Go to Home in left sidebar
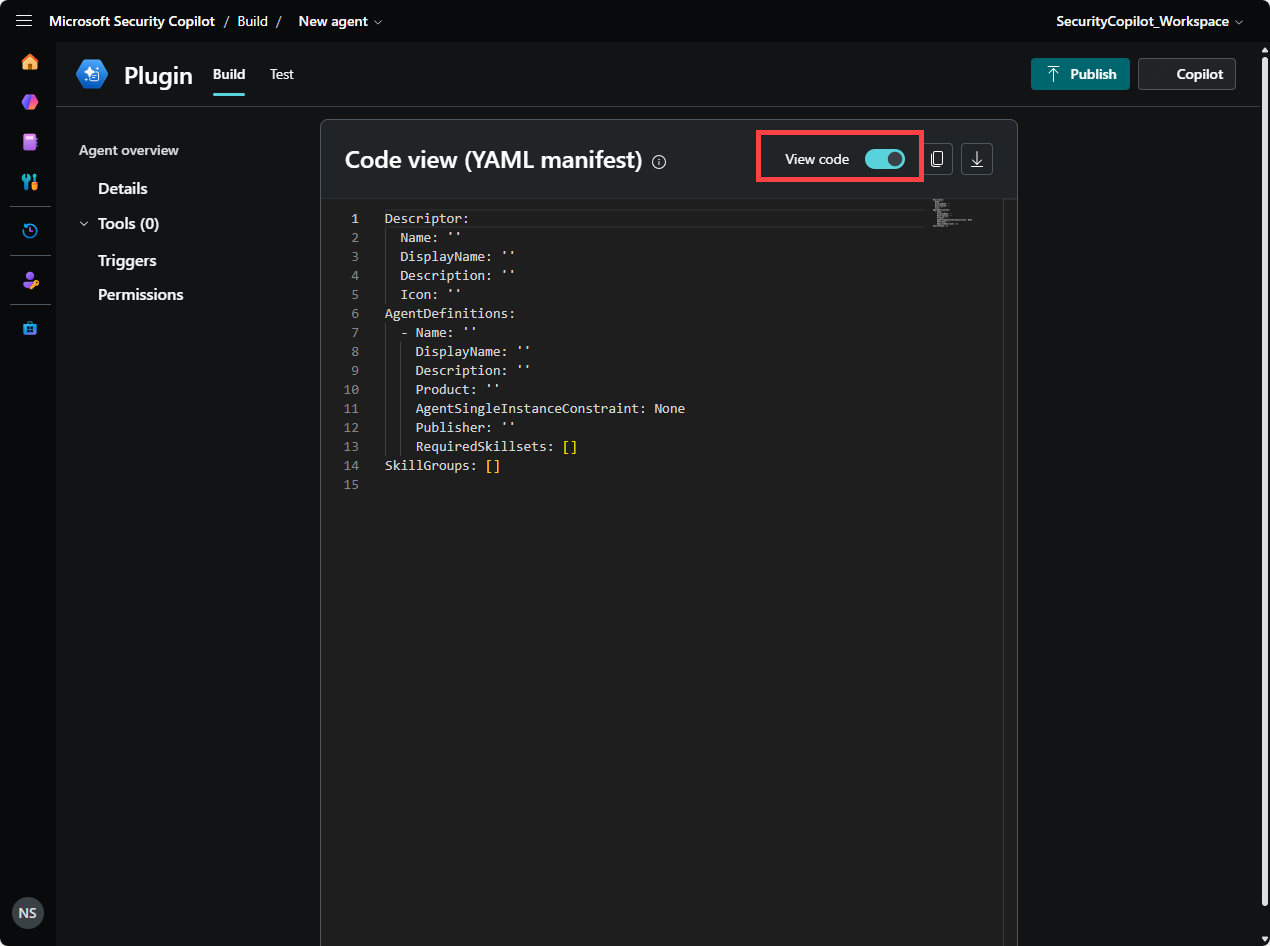 pos(30,62)
